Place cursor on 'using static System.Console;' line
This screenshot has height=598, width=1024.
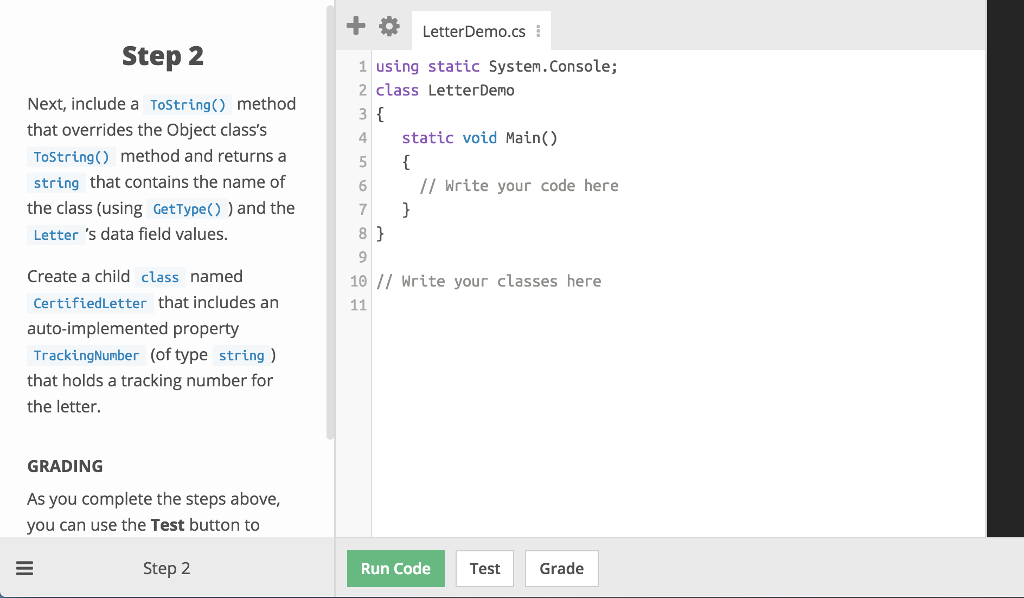point(496,67)
